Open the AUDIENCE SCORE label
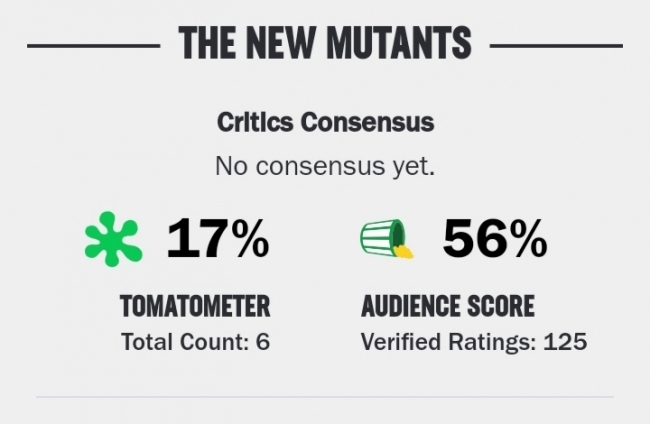 448,306
